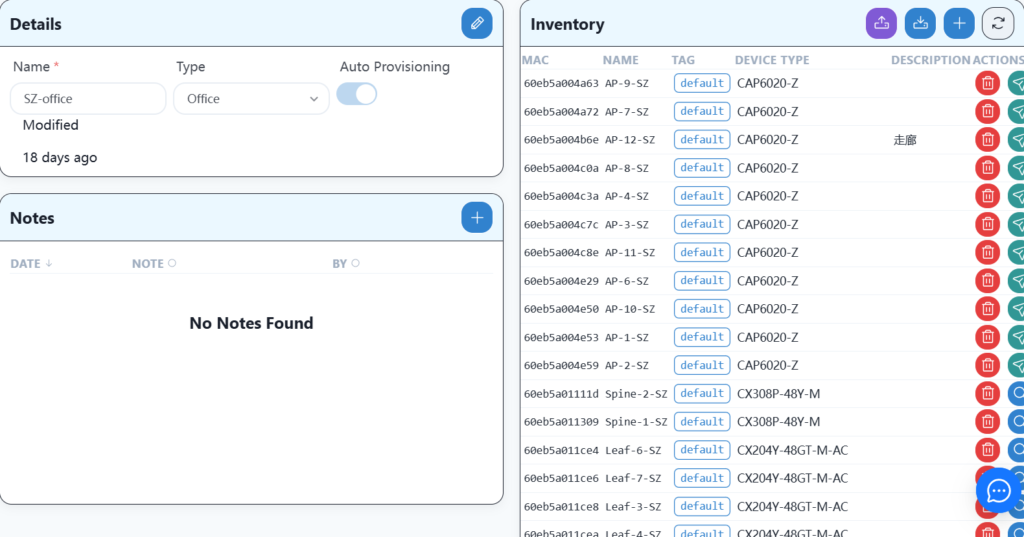Refresh the Inventory list
This screenshot has width=1024, height=537.
coord(997,24)
